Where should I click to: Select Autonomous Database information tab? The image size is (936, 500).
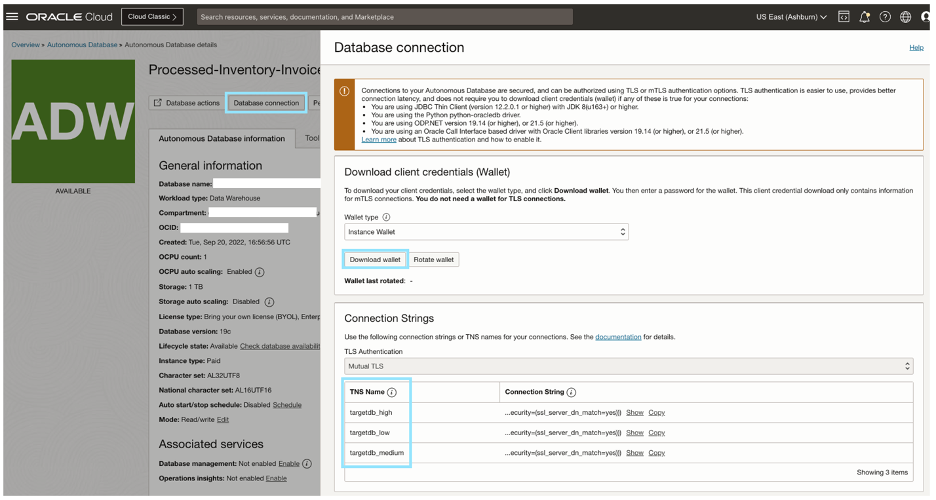222,138
